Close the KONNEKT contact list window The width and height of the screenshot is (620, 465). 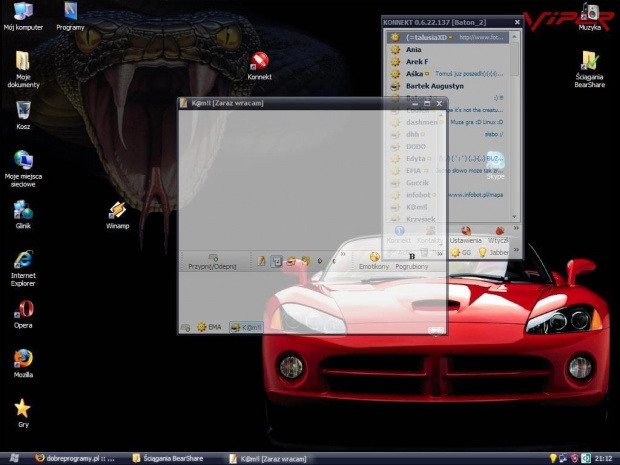(x=517, y=23)
